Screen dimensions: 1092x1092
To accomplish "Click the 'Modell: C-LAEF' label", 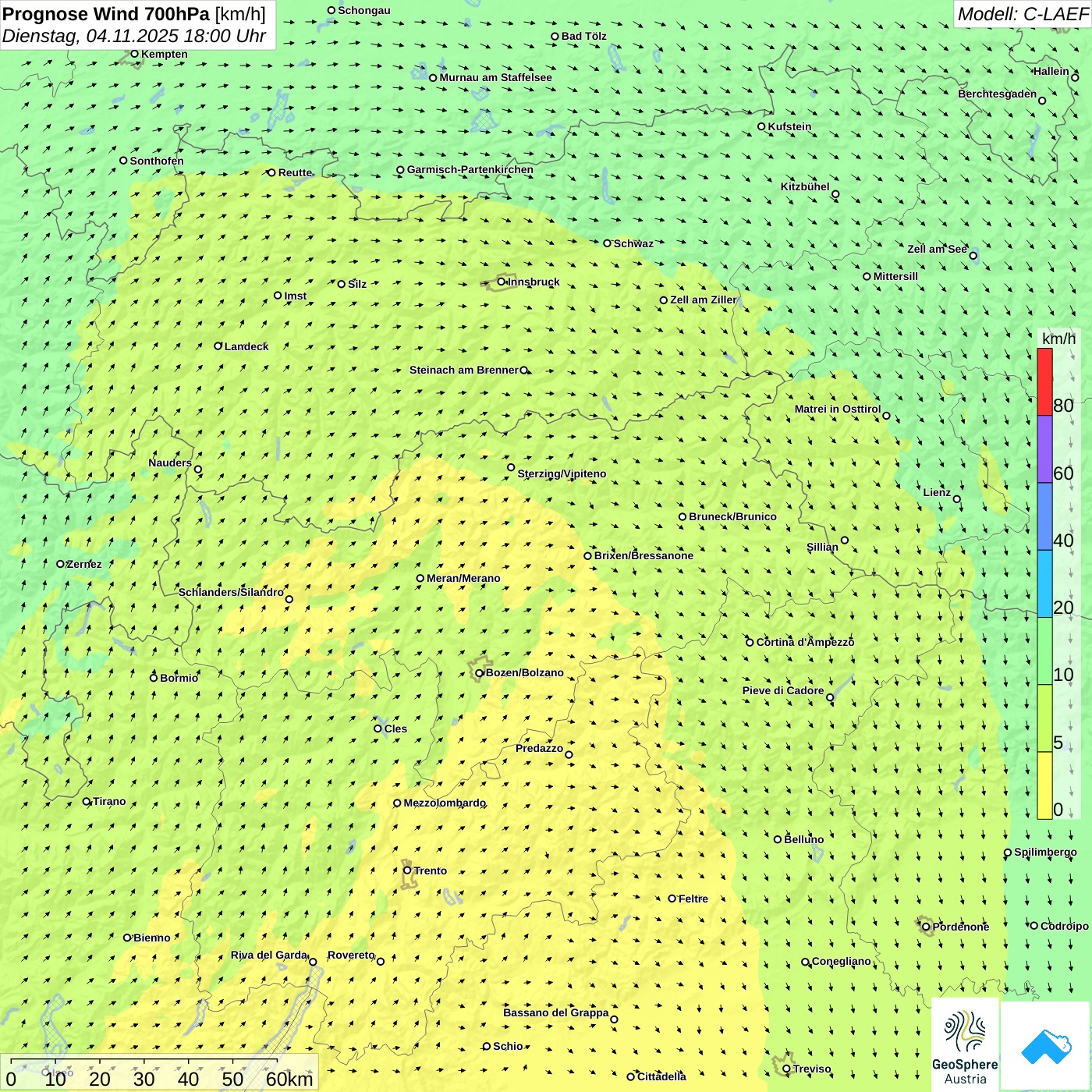I will (x=1022, y=14).
